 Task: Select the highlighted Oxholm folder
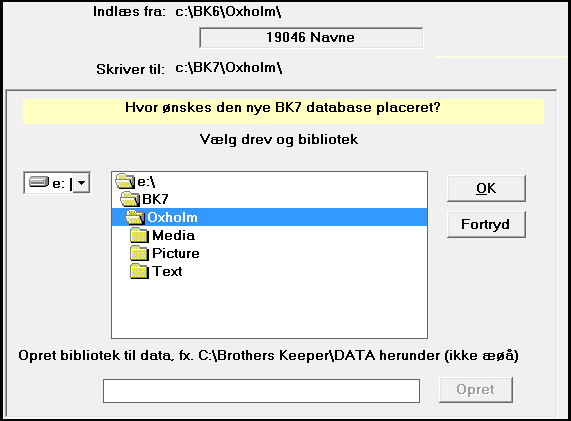pyautogui.click(x=269, y=217)
